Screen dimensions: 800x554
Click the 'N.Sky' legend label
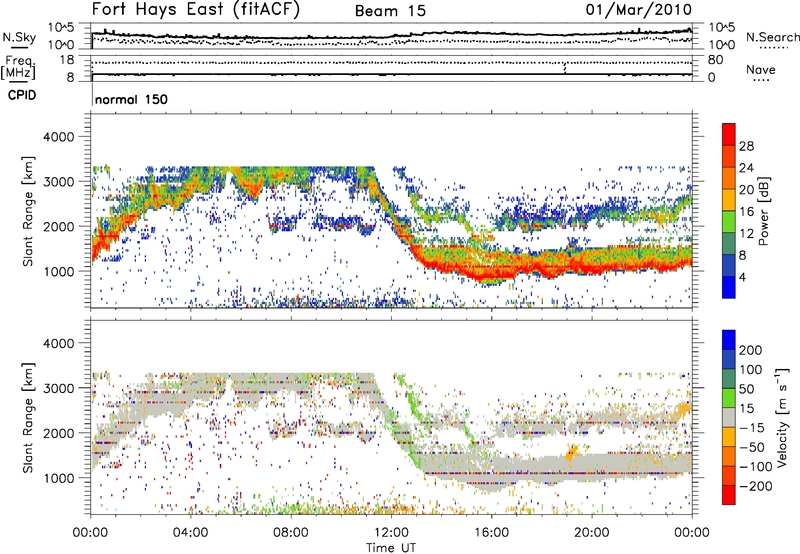[19, 37]
